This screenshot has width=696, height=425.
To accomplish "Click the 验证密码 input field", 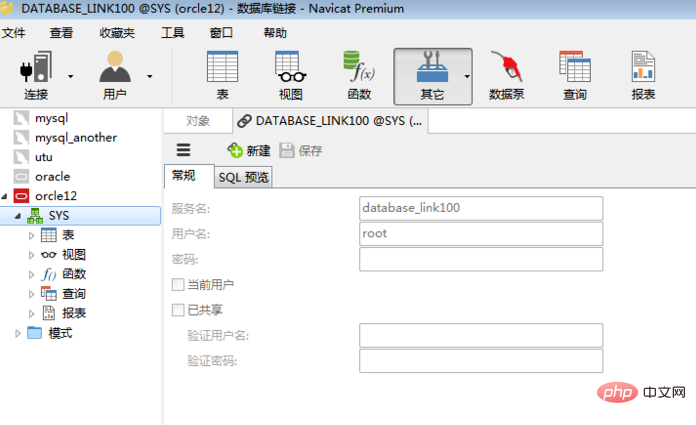I will tap(481, 361).
